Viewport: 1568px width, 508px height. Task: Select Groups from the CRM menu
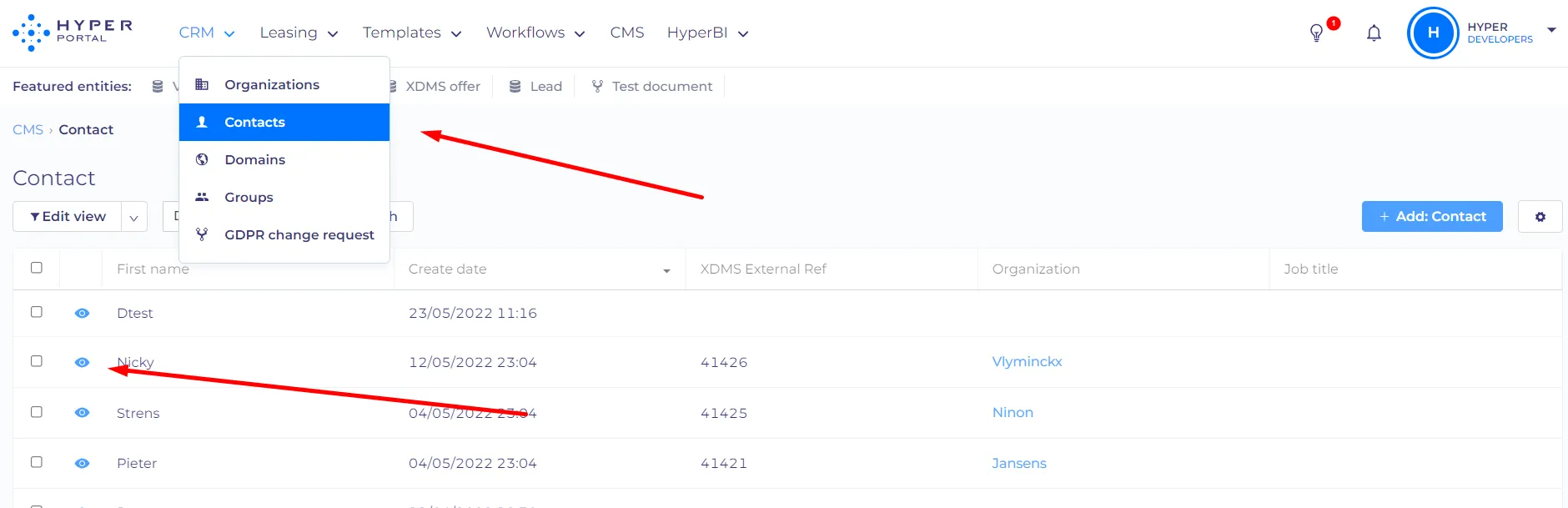tap(284, 197)
